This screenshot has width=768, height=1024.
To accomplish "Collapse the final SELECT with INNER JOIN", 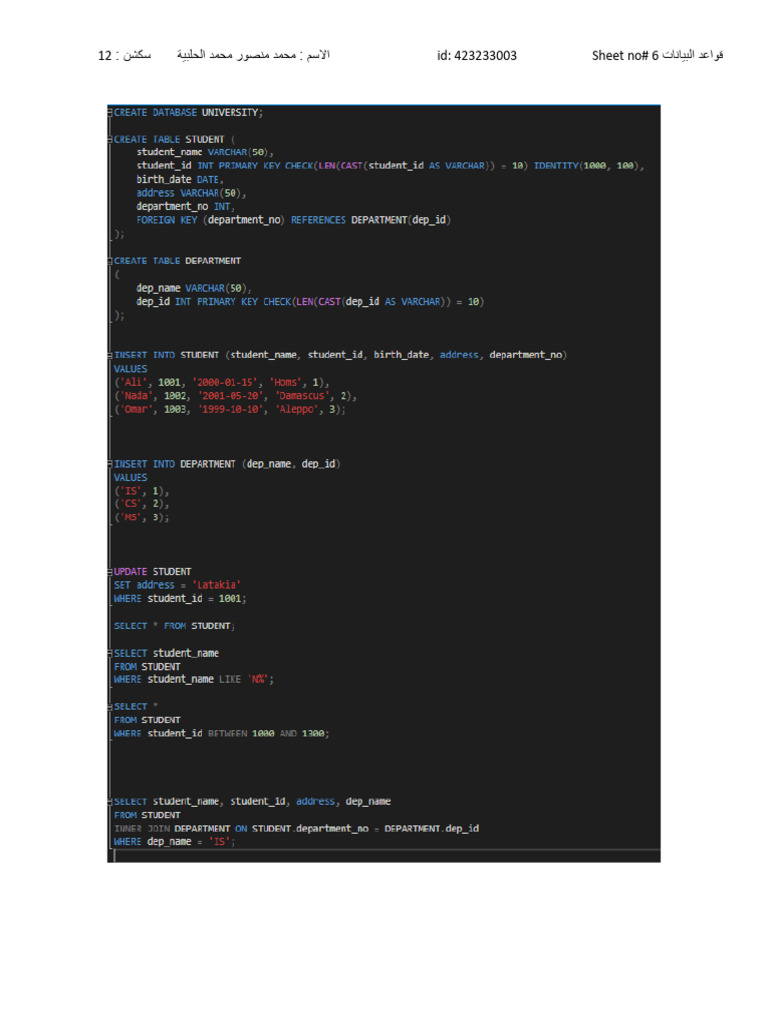I will click(110, 801).
